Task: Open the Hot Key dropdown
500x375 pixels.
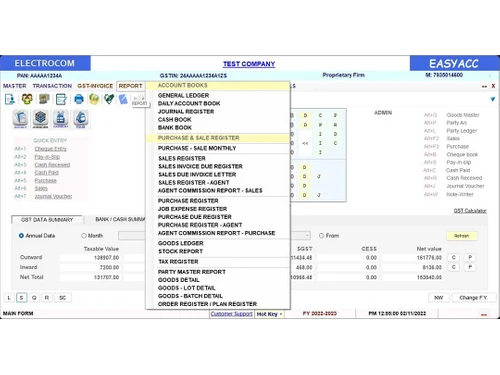Action: coord(269,314)
